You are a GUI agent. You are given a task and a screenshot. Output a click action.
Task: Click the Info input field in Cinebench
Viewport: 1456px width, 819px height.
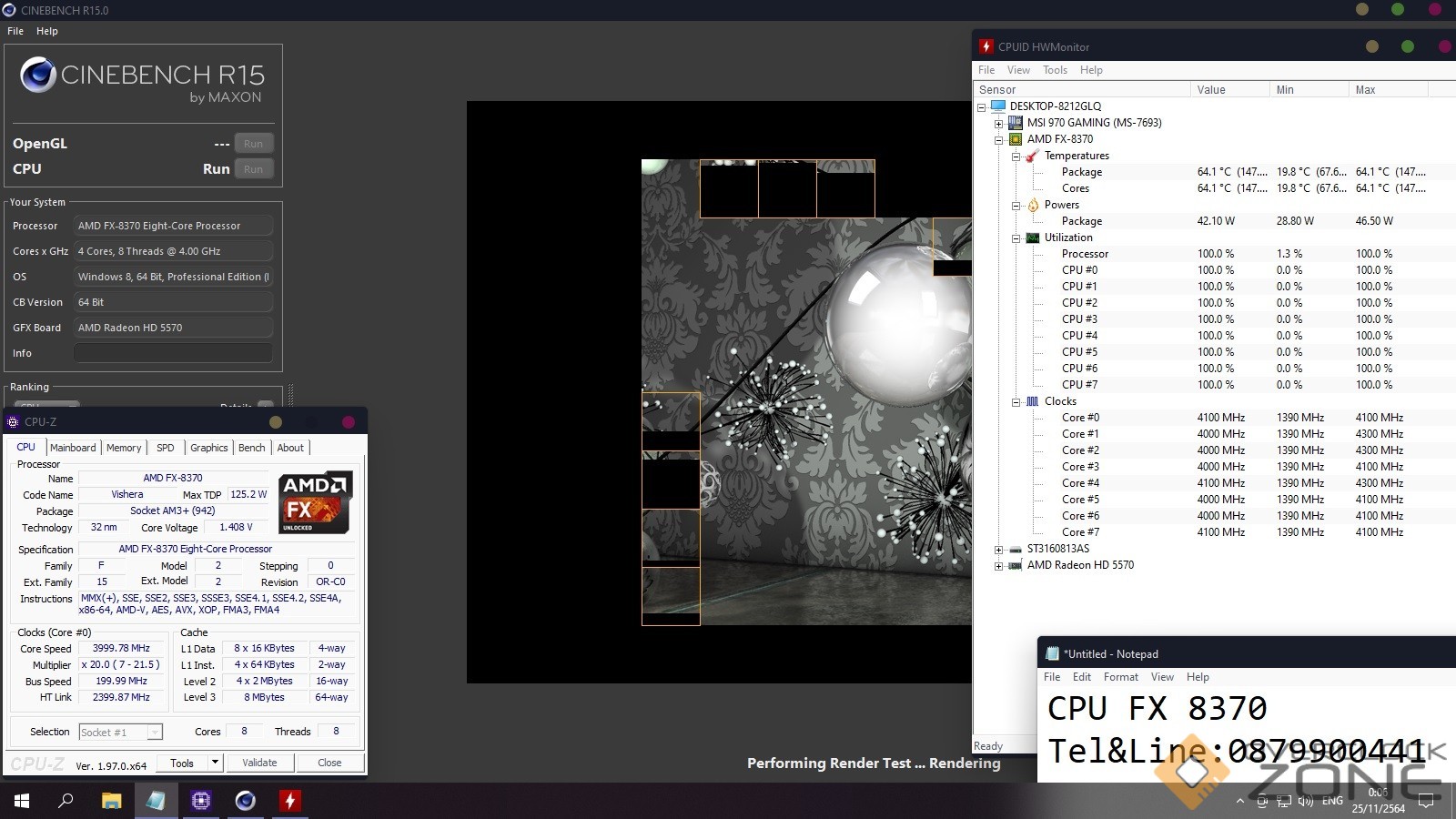173,353
